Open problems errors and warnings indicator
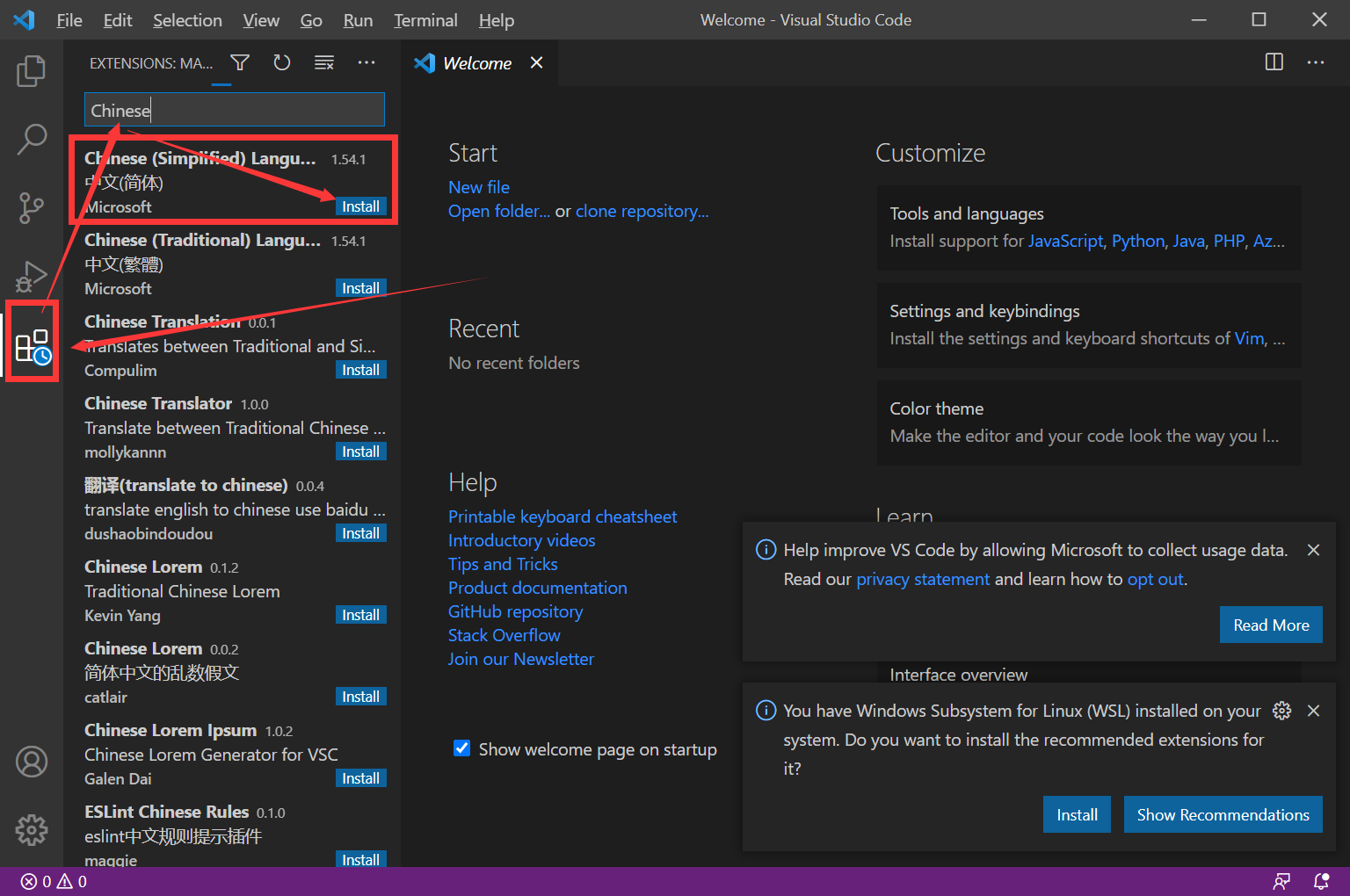The width and height of the screenshot is (1350, 896). pyautogui.click(x=54, y=881)
